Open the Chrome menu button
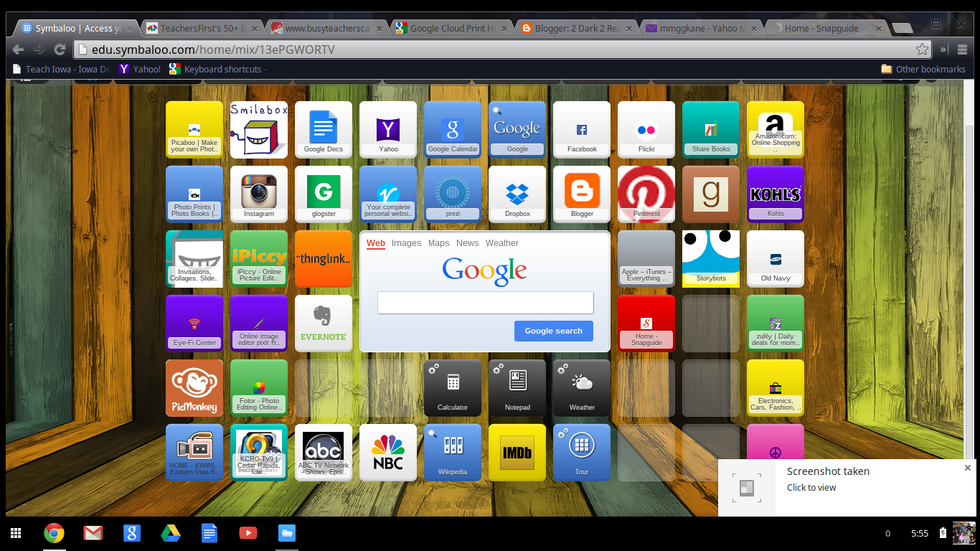This screenshot has width=980, height=551. click(x=962, y=49)
